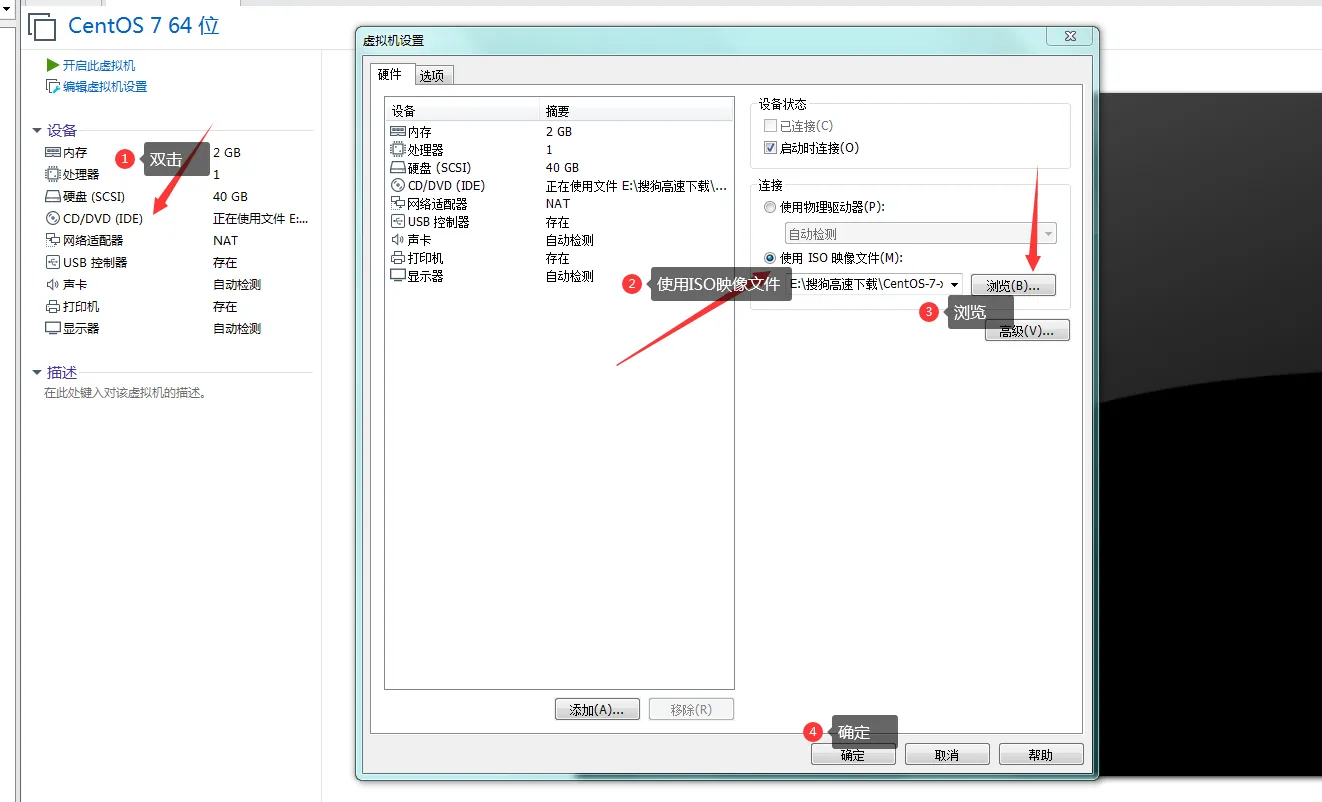Image resolution: width=1322 pixels, height=802 pixels.
Task: Click the 摘要 column header
Action: [x=636, y=111]
